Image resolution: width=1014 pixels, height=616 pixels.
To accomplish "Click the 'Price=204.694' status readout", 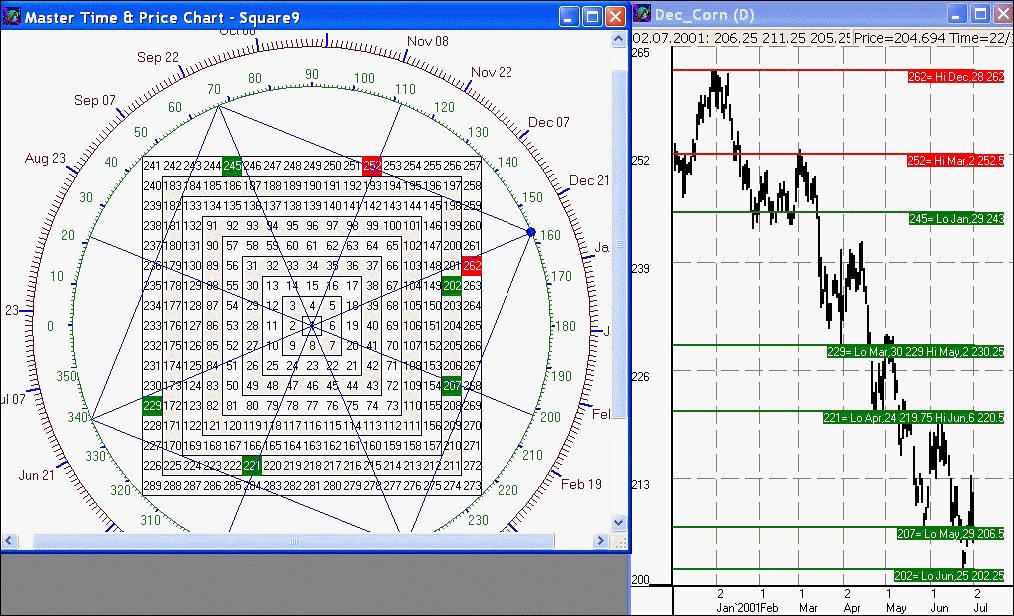I will point(898,37).
